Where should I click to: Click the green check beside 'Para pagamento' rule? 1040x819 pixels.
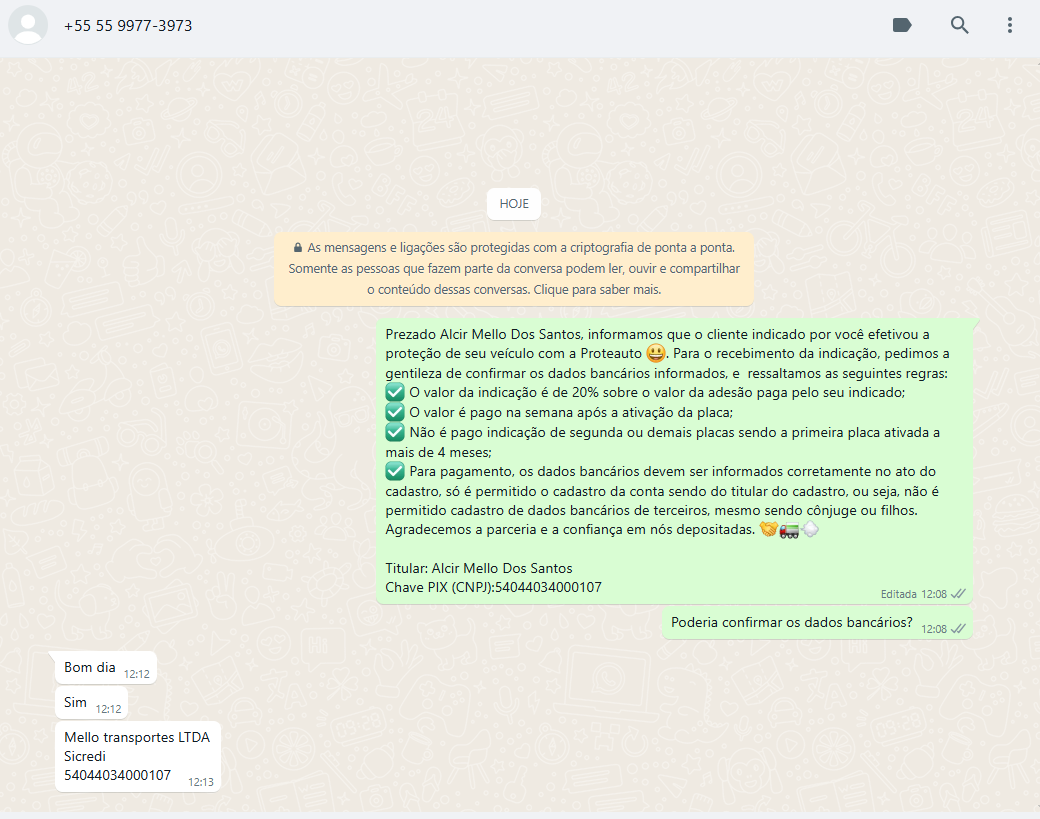point(395,471)
